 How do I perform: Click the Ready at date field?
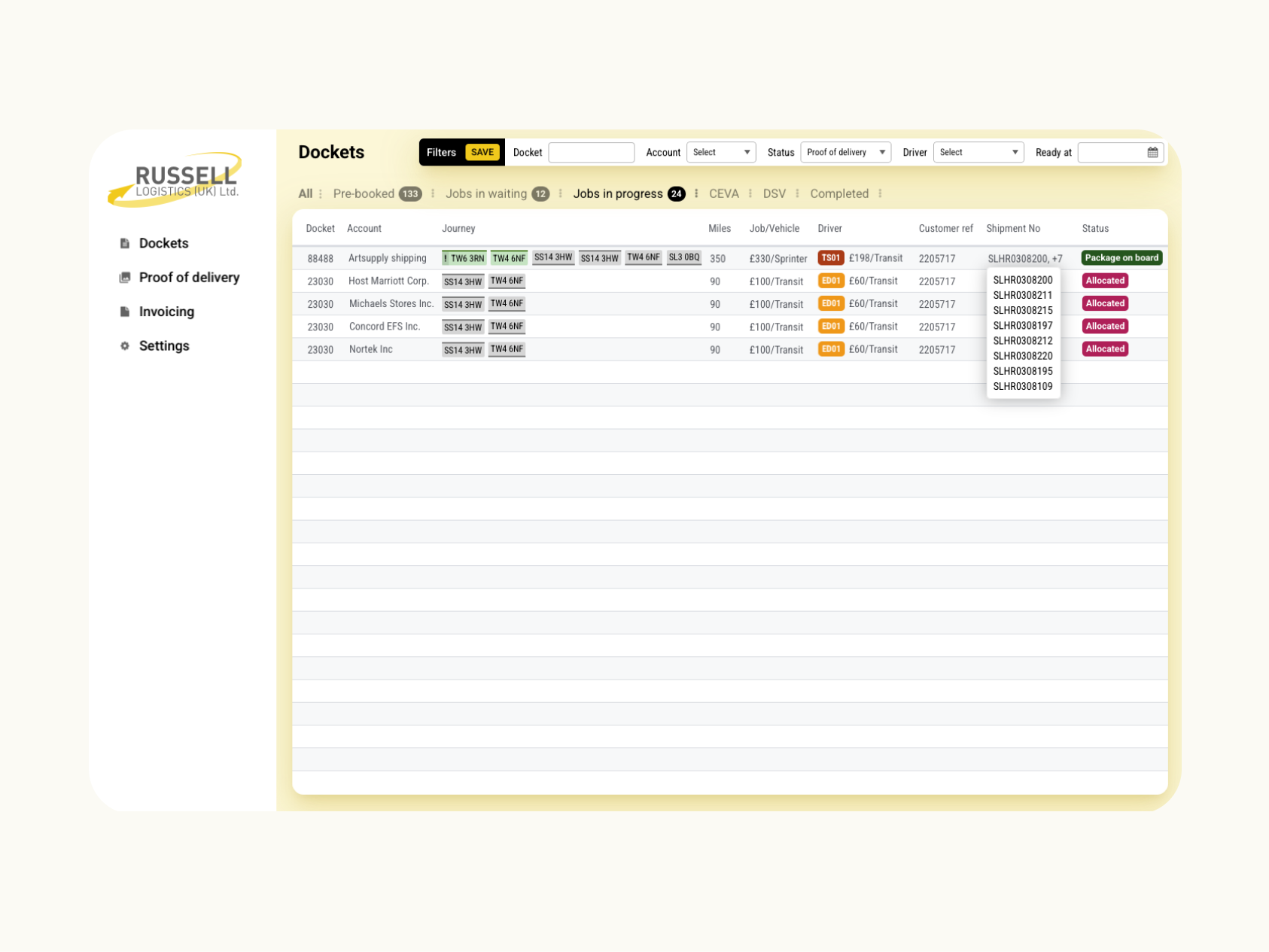[1120, 152]
